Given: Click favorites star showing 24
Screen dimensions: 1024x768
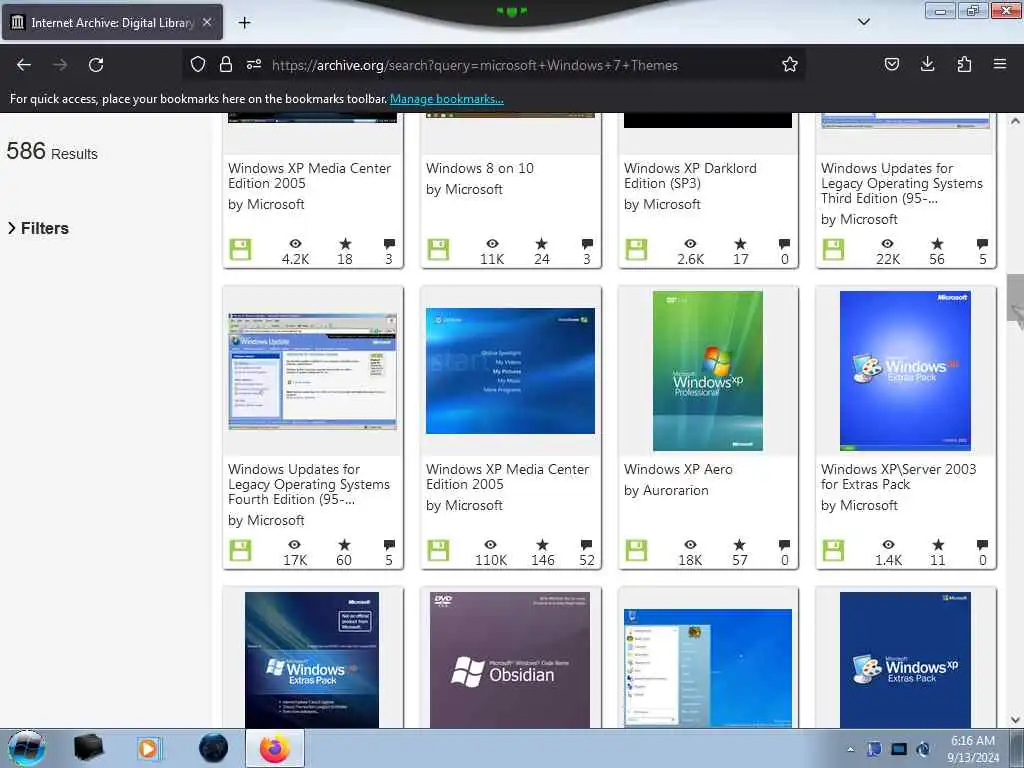Looking at the screenshot, I should (x=541, y=244).
